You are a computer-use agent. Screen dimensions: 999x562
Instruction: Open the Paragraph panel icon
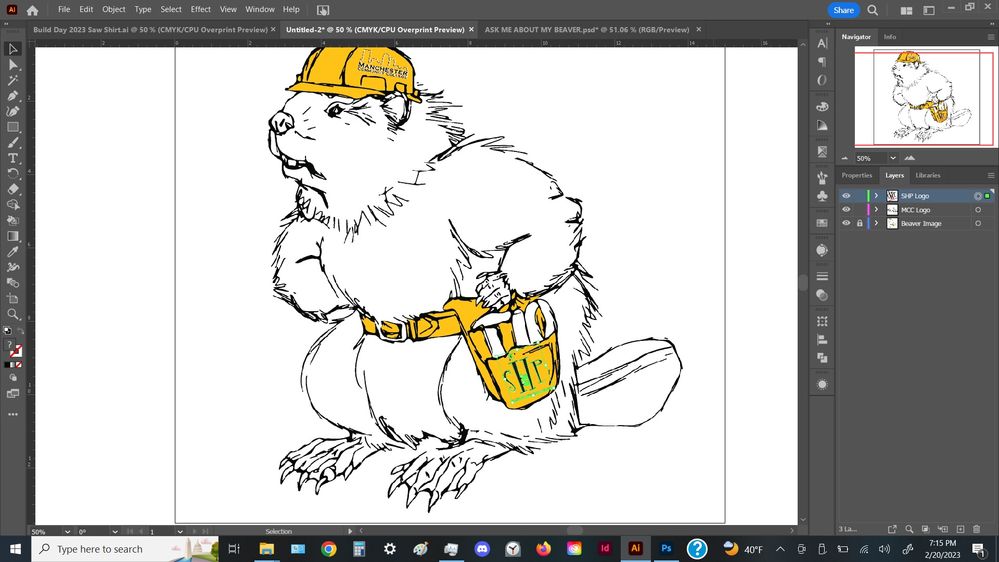pos(823,62)
